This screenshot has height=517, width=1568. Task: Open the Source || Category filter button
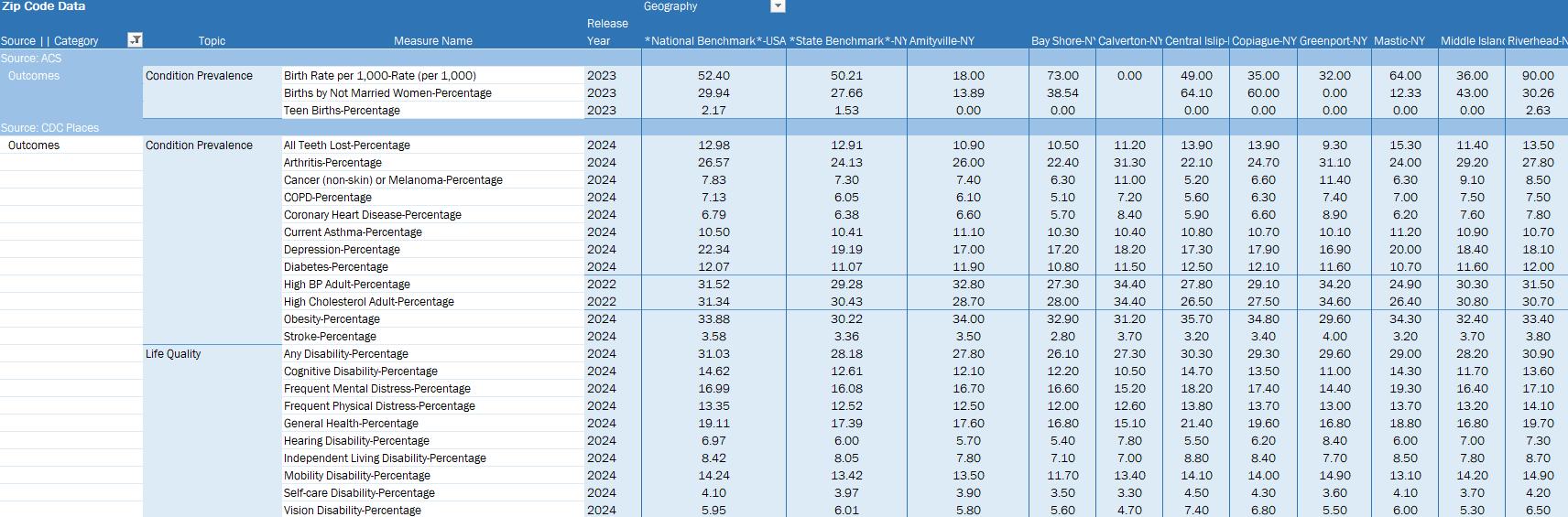(x=135, y=40)
